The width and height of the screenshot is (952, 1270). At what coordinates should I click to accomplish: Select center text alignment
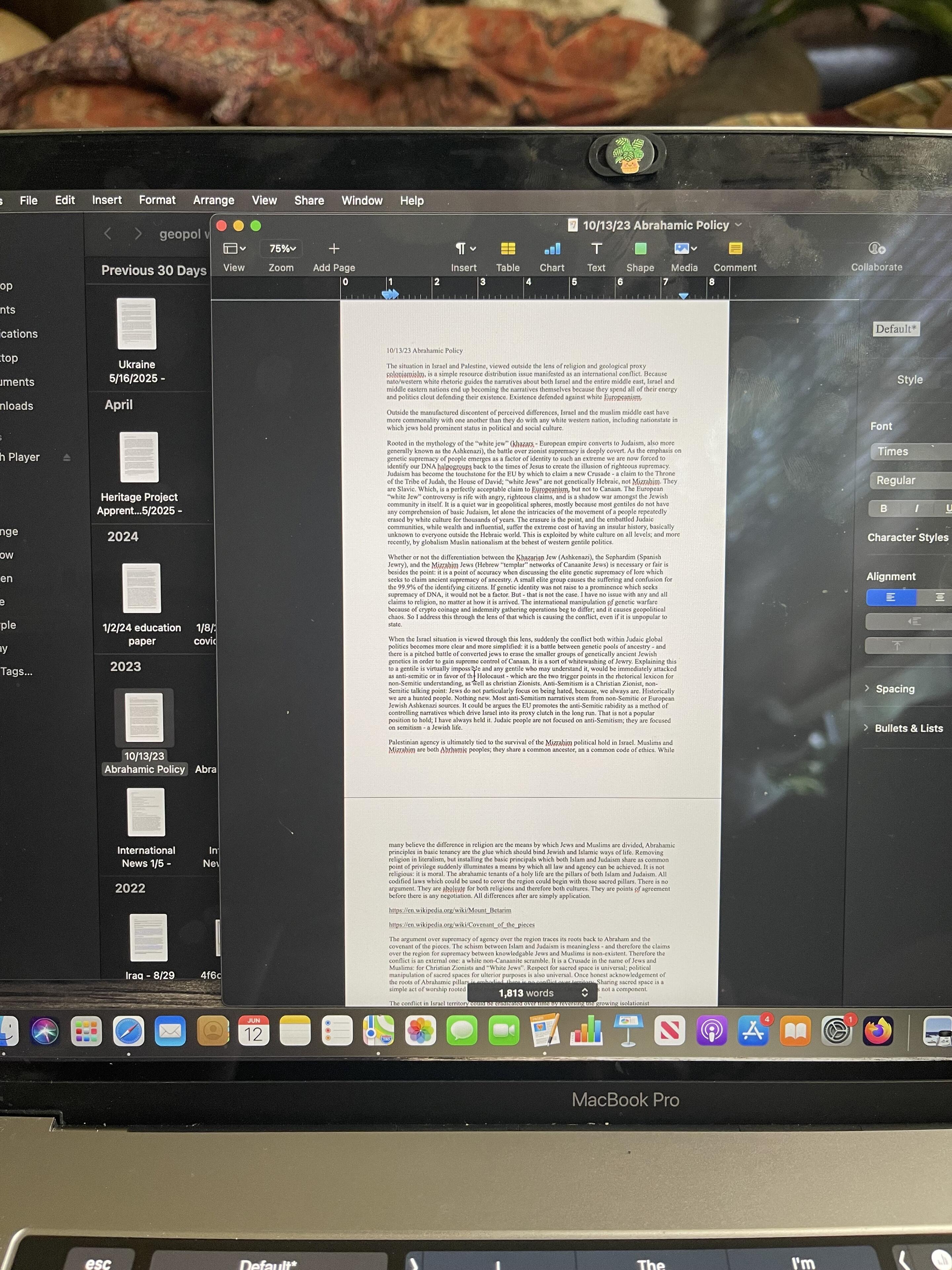[x=939, y=597]
